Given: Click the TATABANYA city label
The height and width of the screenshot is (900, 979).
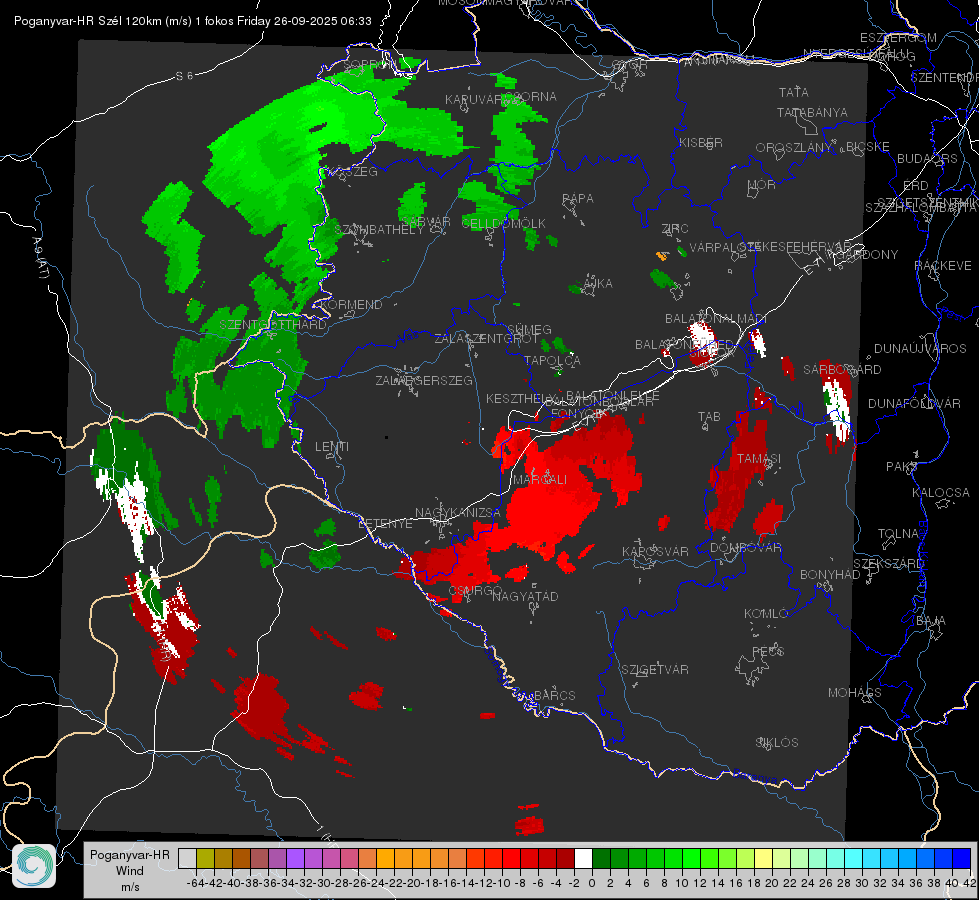Looking at the screenshot, I should (812, 113).
